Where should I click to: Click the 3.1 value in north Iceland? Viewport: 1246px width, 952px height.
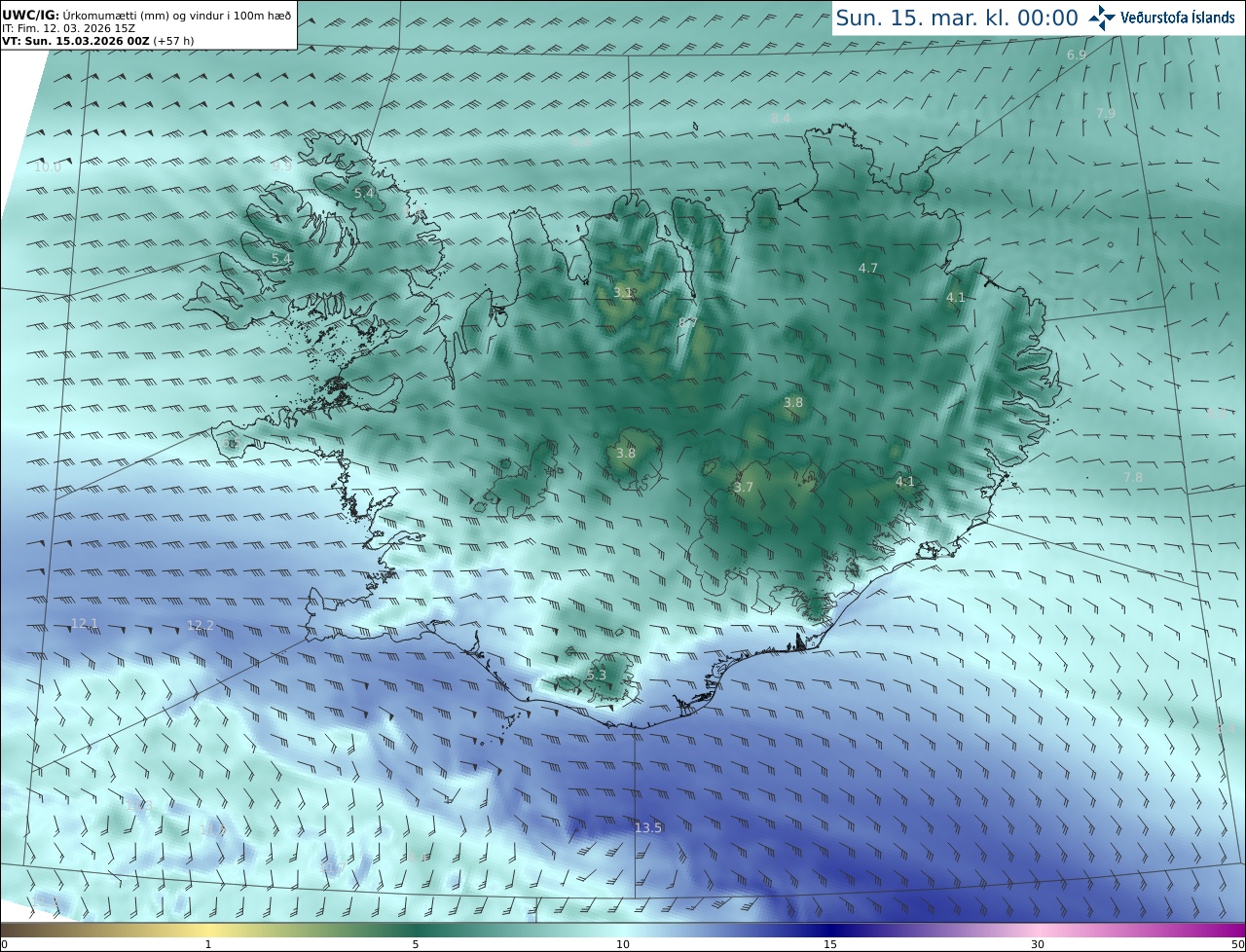[624, 293]
